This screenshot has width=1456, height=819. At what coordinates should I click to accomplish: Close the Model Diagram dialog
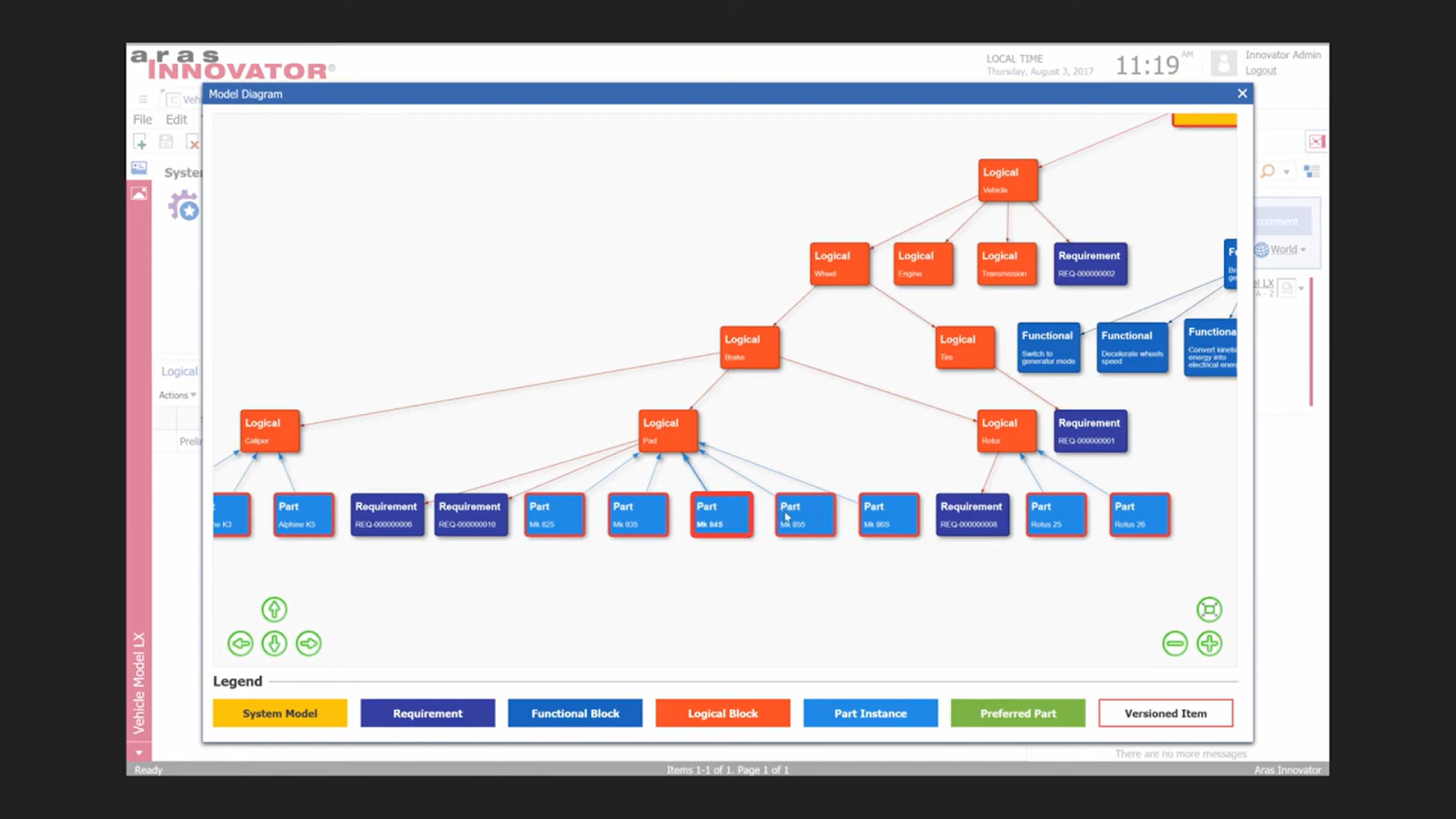click(x=1242, y=94)
